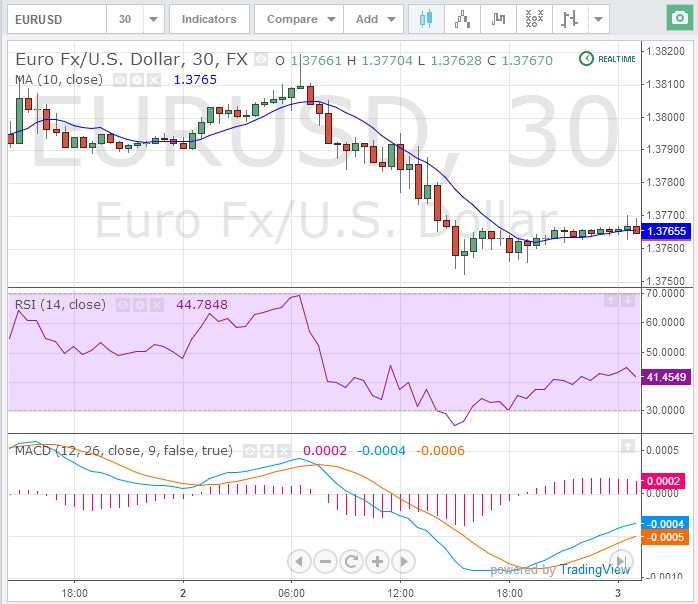Viewport: 698px width, 604px height.
Task: Remove the MA indicator
Action: pos(154,80)
